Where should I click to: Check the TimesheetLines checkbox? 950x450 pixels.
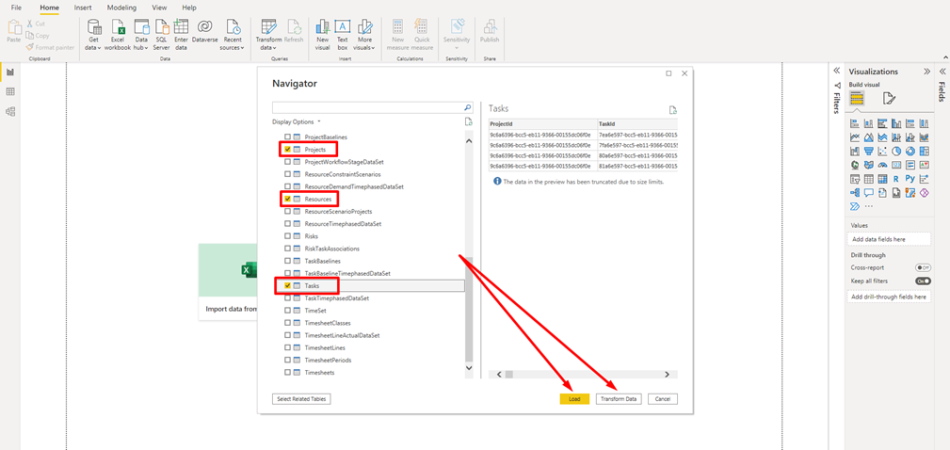pyautogui.click(x=288, y=348)
